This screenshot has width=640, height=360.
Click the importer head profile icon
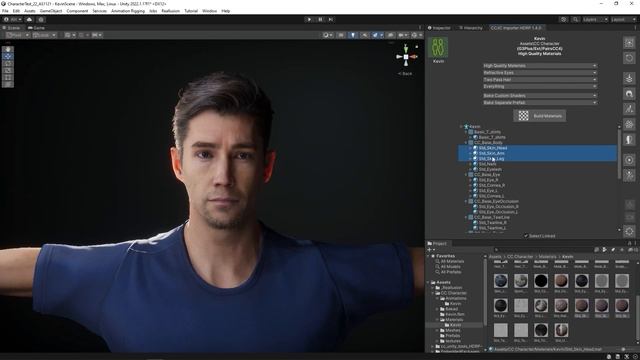click(x=629, y=139)
